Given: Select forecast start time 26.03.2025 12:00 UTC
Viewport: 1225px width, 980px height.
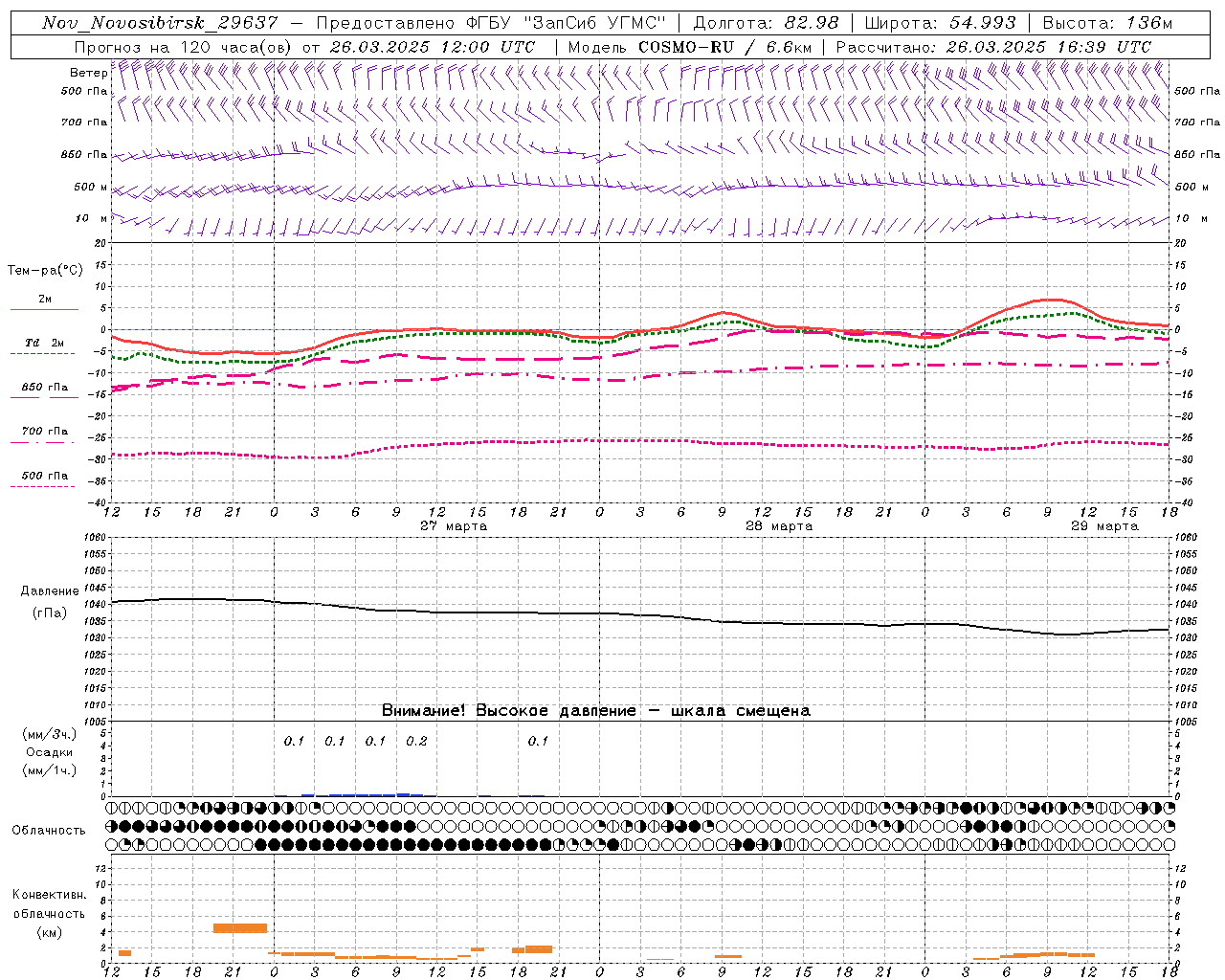Looking at the screenshot, I should pyautogui.click(x=433, y=47).
